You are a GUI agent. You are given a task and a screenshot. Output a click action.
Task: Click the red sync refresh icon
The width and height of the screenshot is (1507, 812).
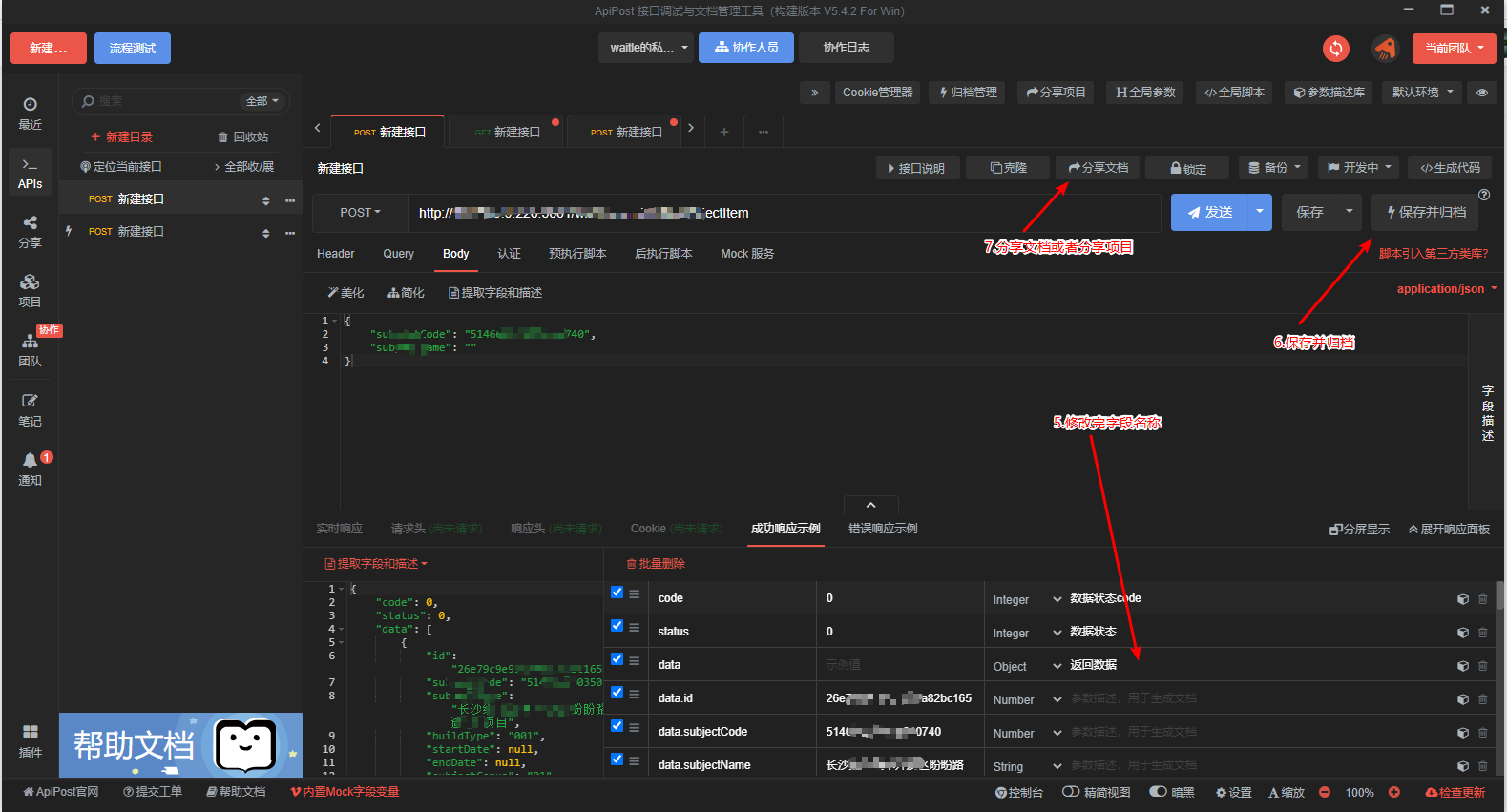point(1336,49)
